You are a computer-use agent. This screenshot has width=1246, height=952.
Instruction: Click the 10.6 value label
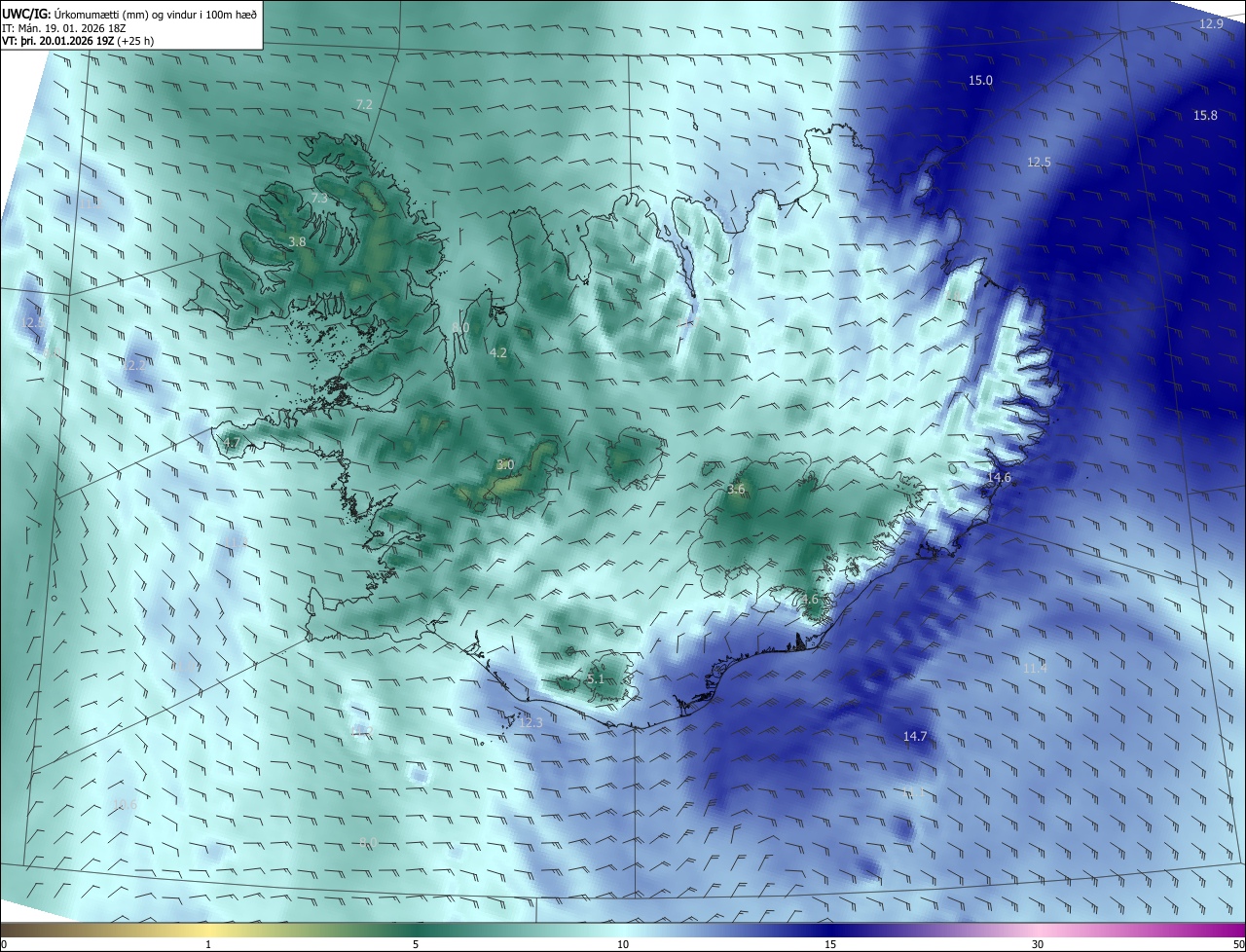tap(125, 804)
